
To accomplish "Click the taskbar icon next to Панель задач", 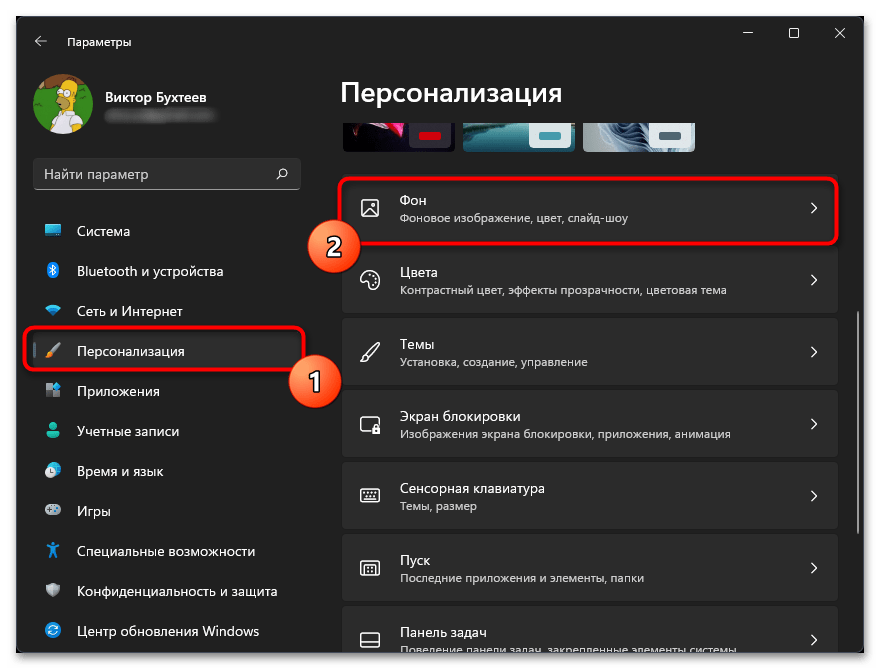I will (x=370, y=640).
